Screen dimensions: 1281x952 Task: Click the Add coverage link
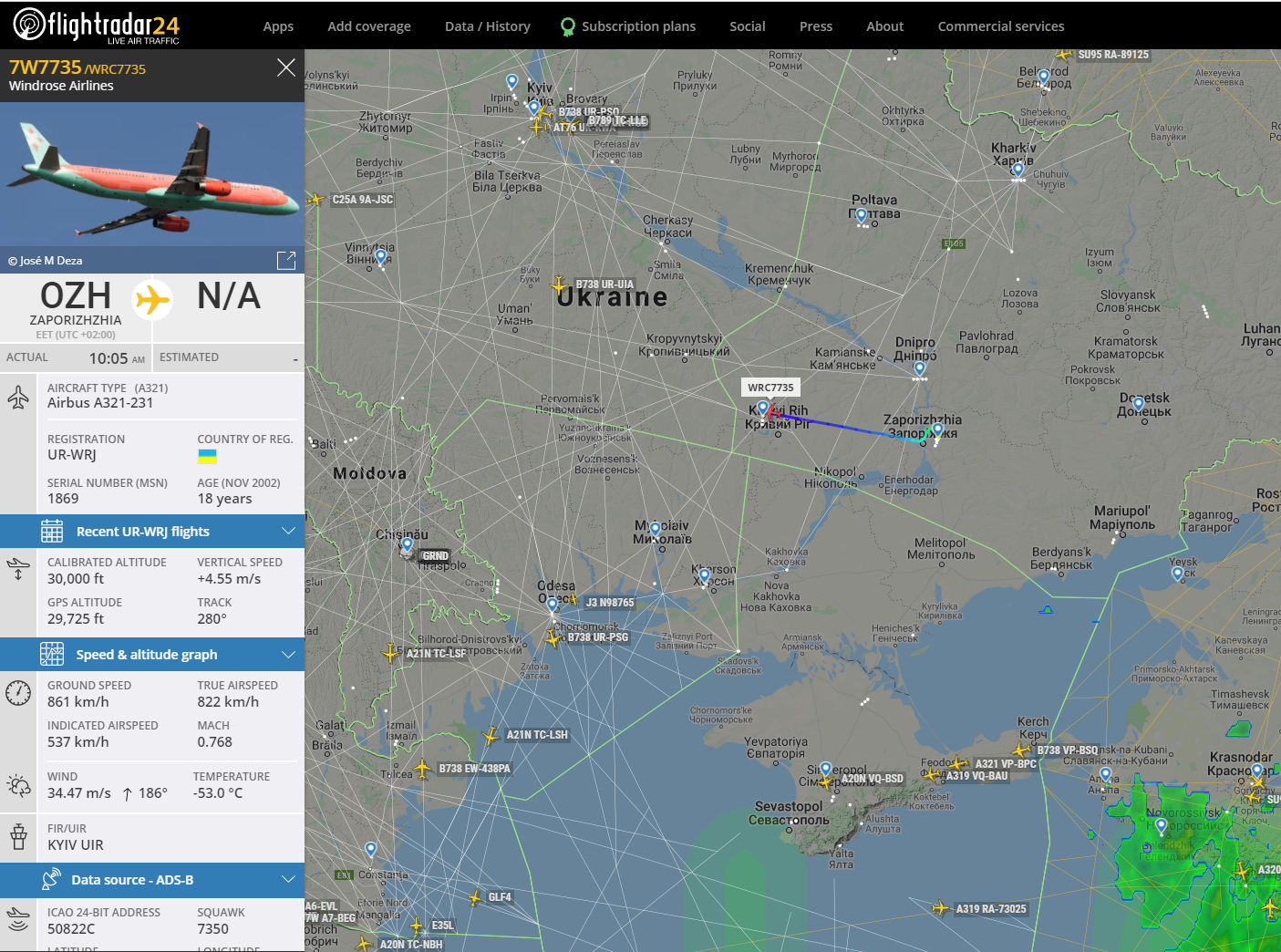(x=369, y=26)
